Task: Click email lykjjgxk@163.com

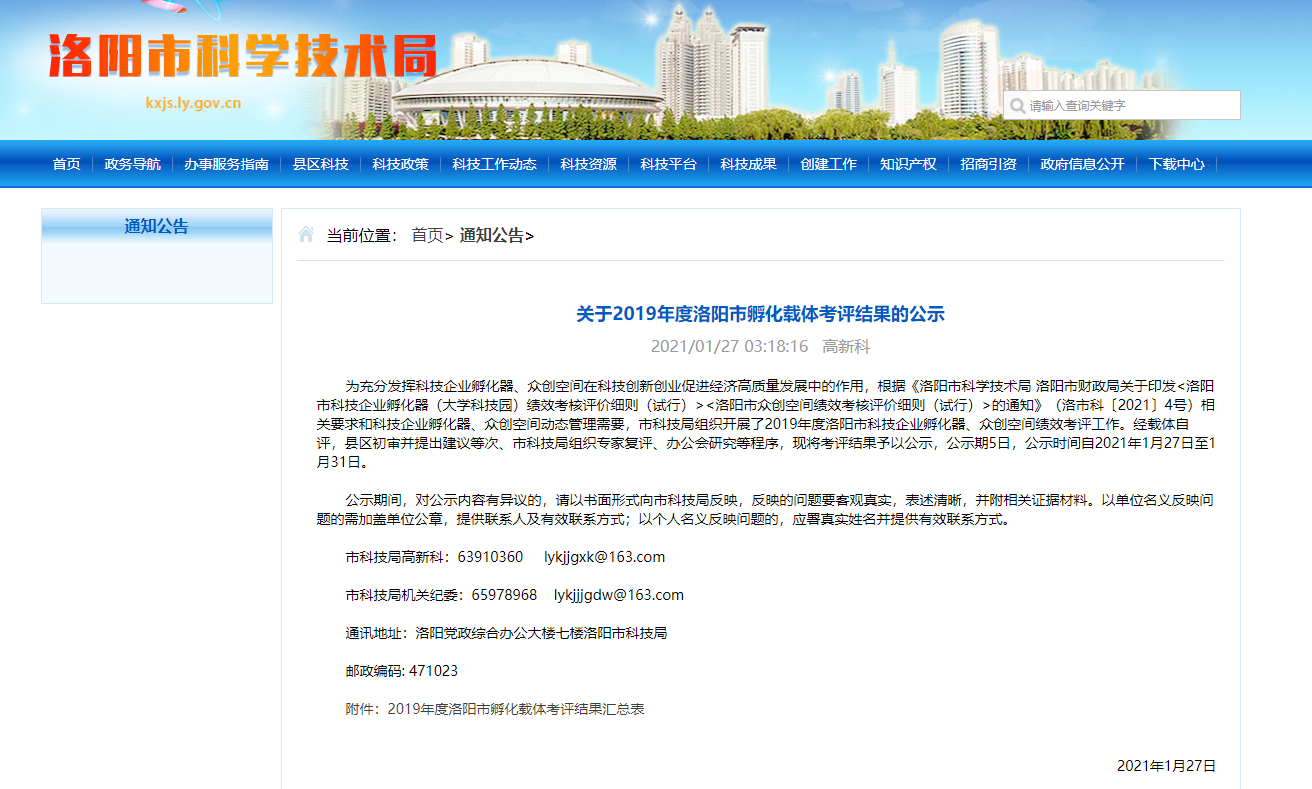Action: [604, 557]
